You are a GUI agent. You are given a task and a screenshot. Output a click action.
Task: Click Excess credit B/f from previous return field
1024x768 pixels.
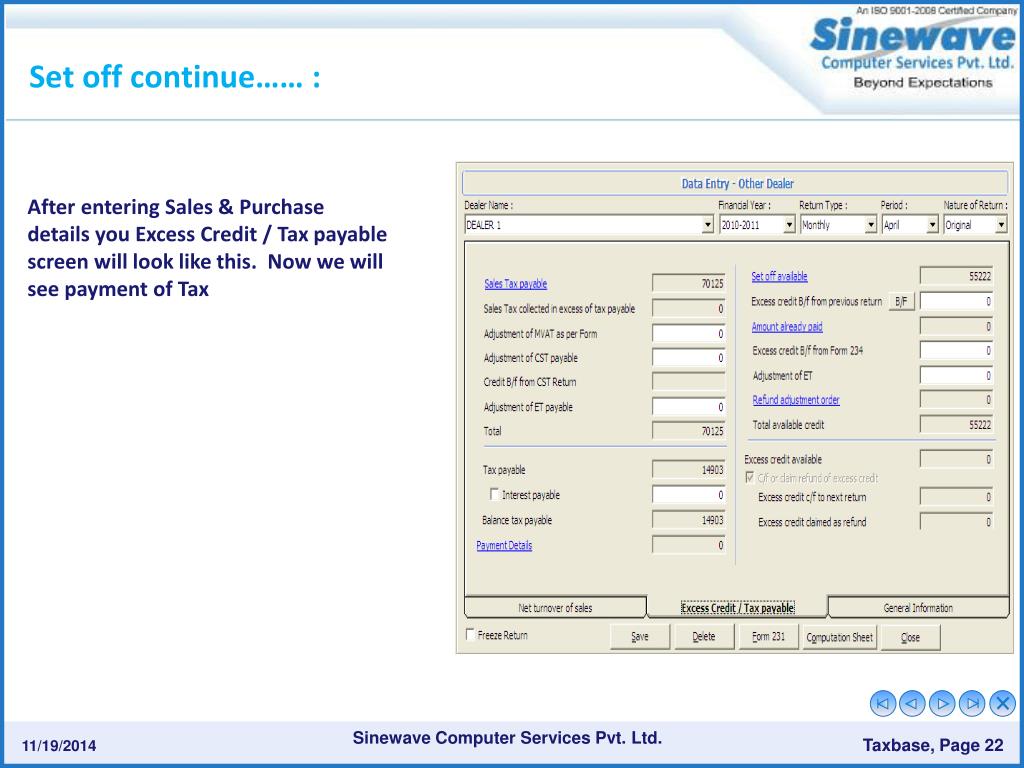click(x=957, y=301)
